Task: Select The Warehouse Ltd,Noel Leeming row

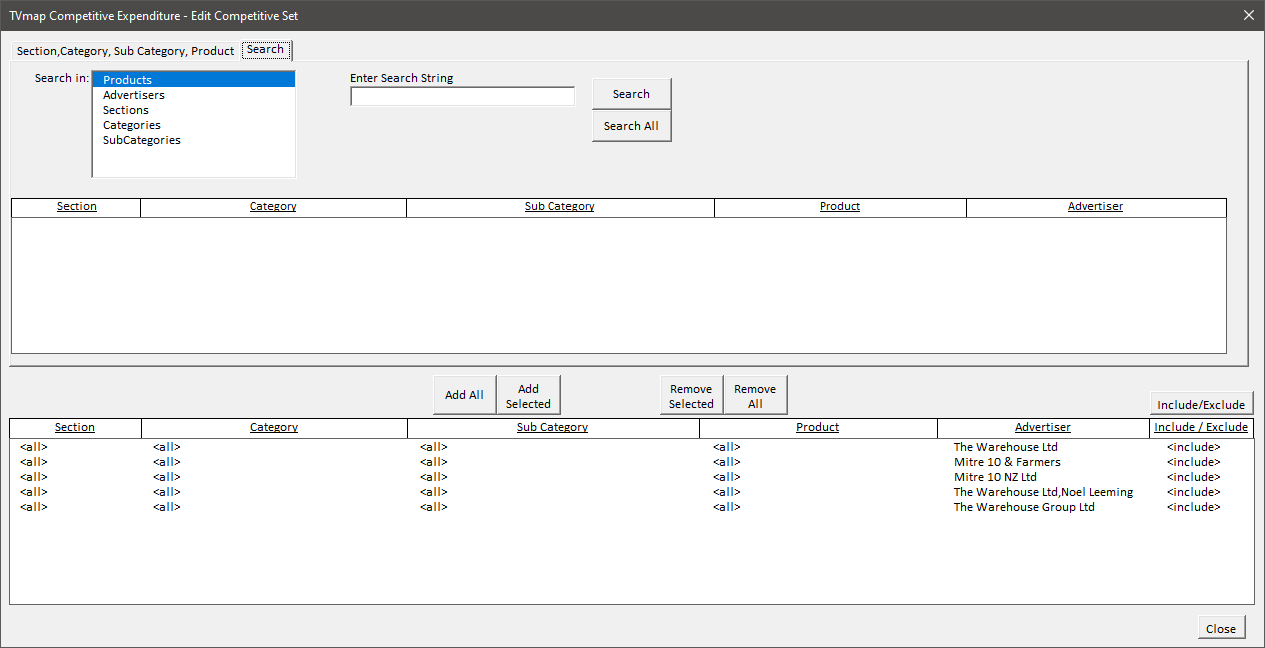Action: (x=631, y=492)
